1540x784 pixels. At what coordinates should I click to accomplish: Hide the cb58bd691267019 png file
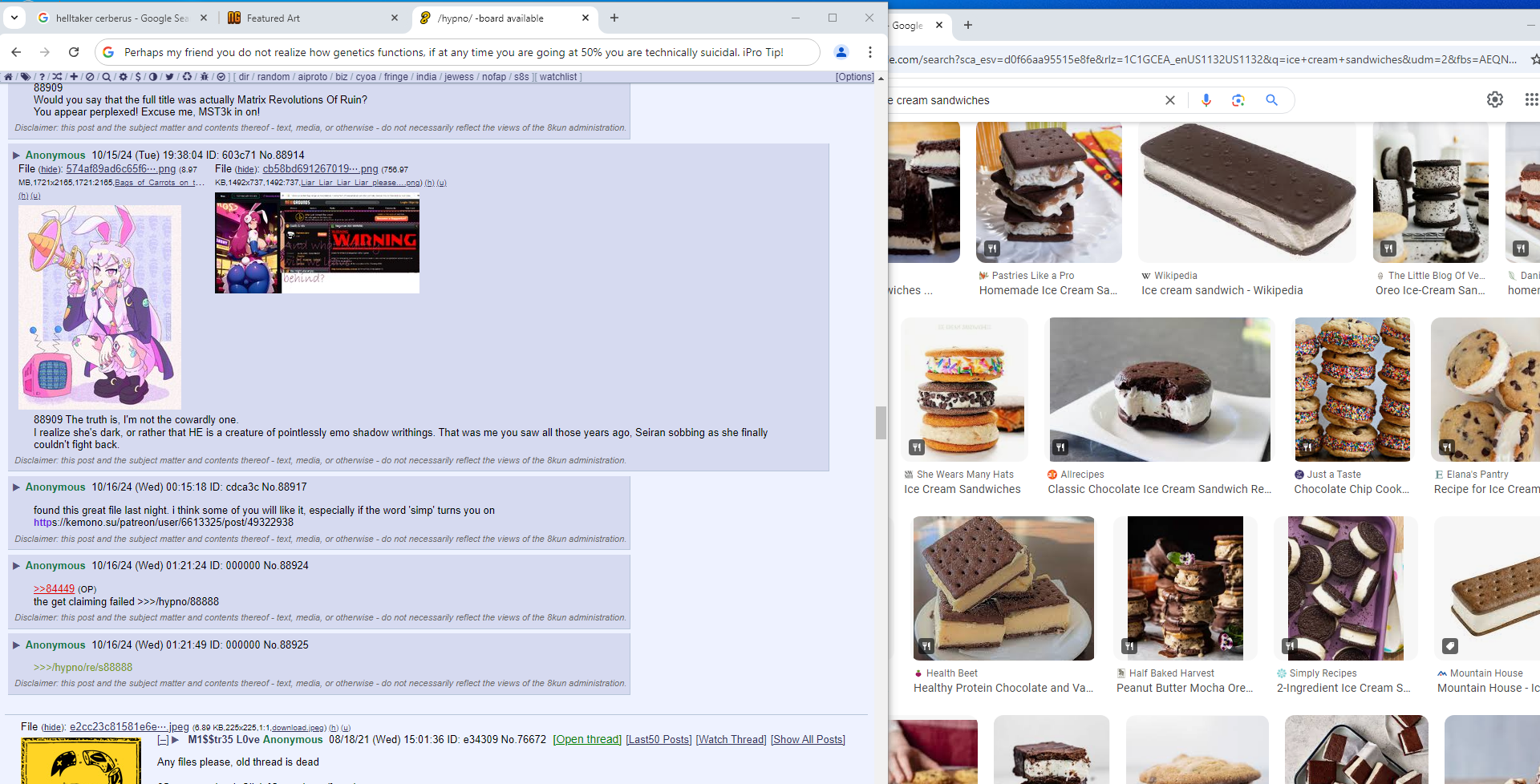tap(246, 169)
